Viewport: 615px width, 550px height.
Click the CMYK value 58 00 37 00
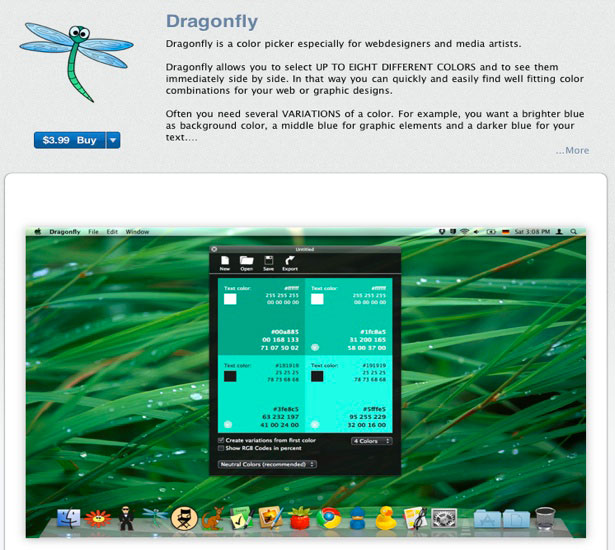(367, 348)
